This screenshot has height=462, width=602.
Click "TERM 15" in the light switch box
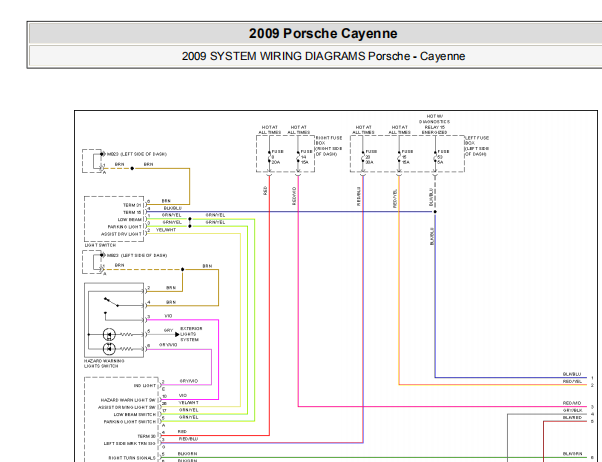pyautogui.click(x=132, y=212)
